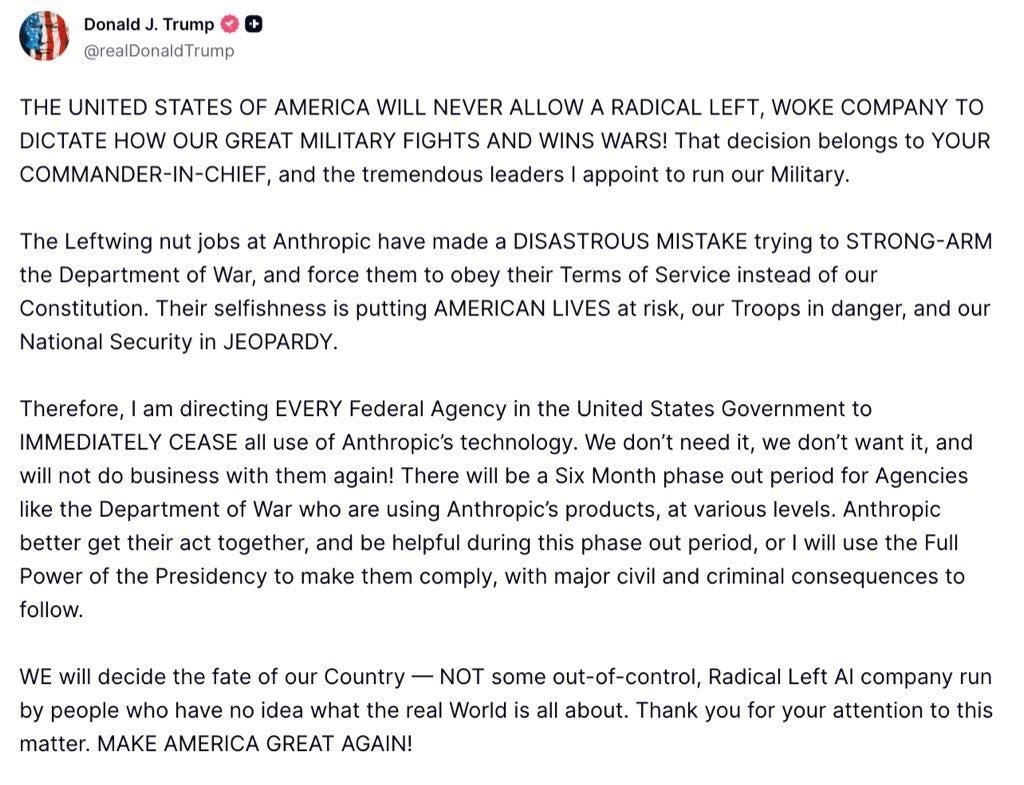Click the words 'COMMANDER-IN-CHIEF' in the post
The width and height of the screenshot is (1024, 785).
point(143,174)
